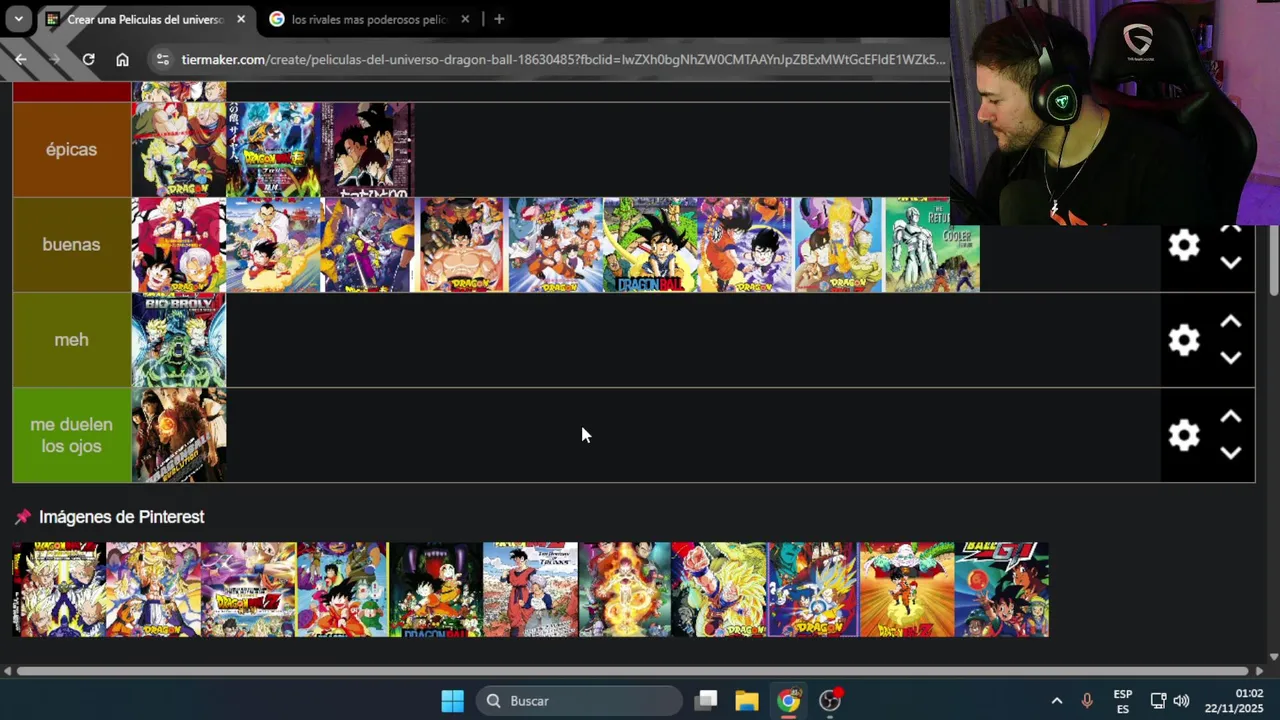The width and height of the screenshot is (1280, 720).
Task: Select the dark castle Dragonball poster in pool
Action: click(436, 590)
